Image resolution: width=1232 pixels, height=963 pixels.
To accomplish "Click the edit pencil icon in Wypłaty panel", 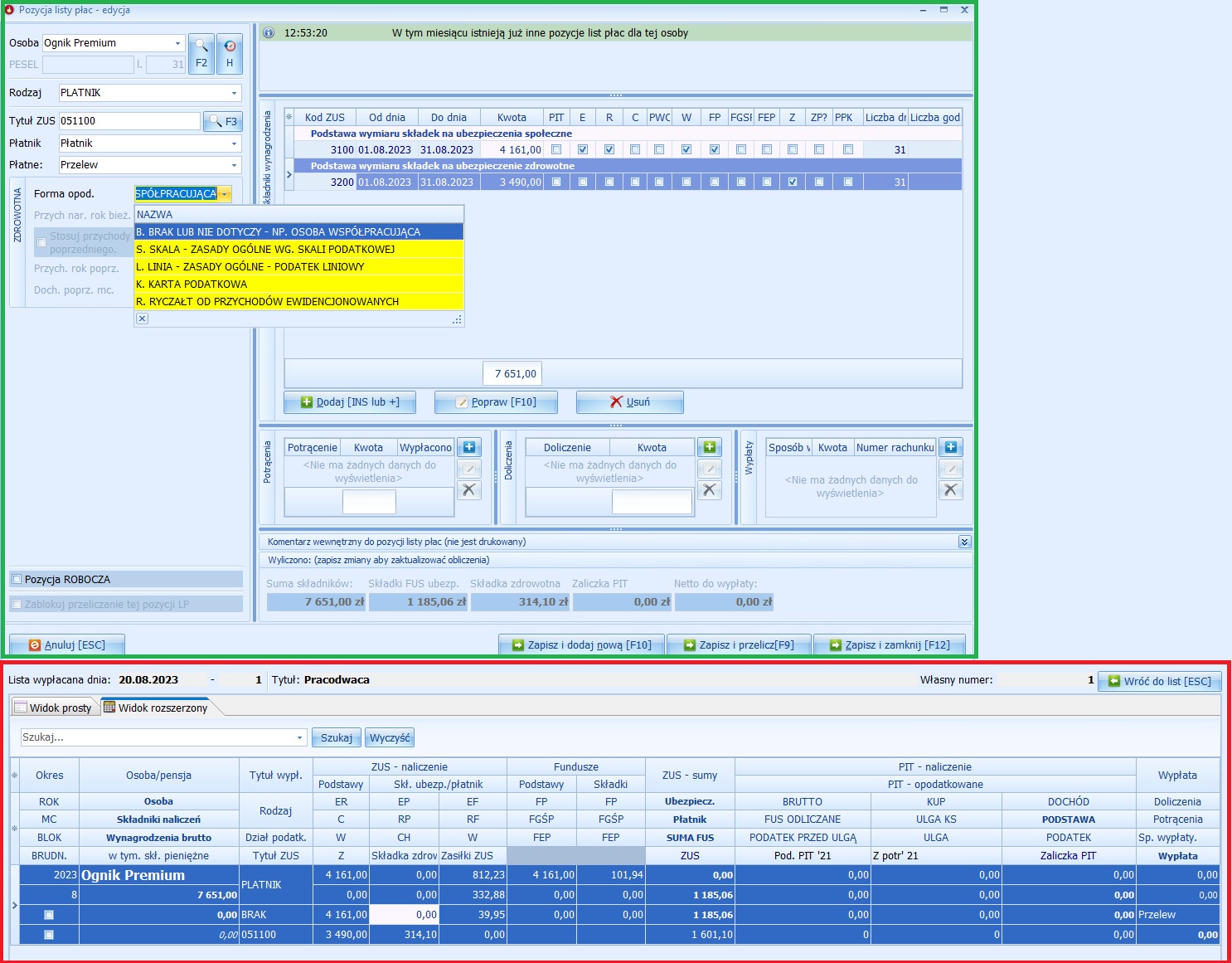I will (951, 469).
